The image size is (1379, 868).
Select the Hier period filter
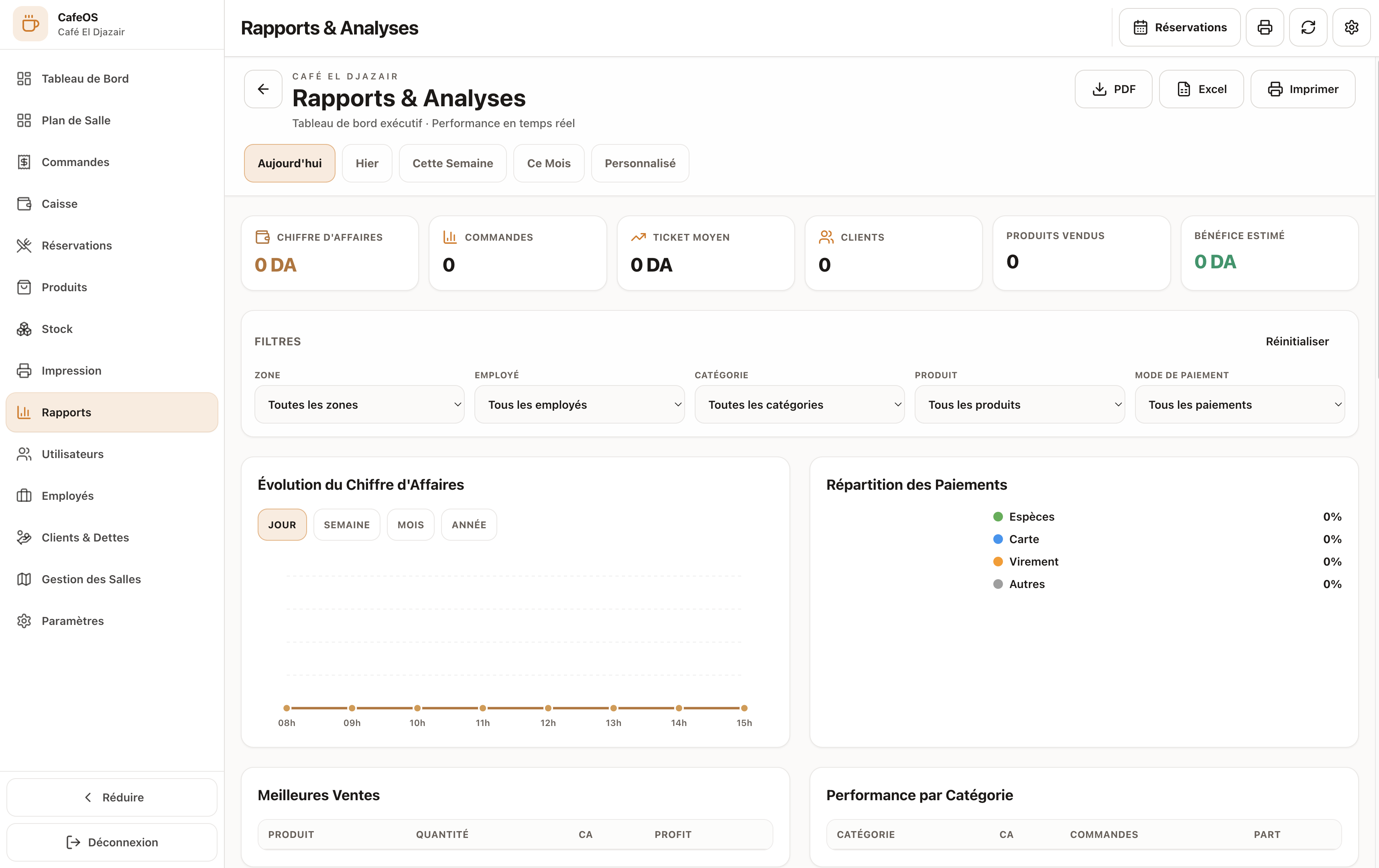coord(367,163)
